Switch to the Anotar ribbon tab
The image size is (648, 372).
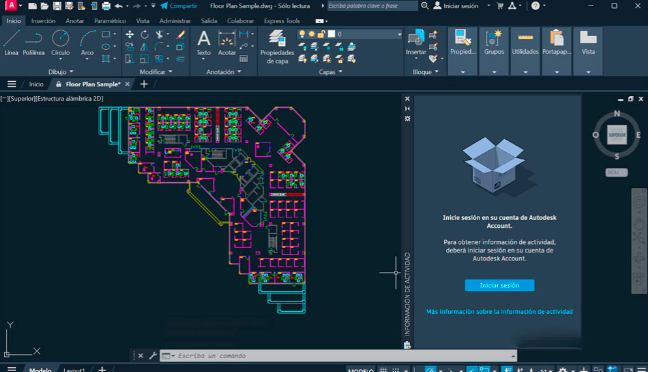[x=74, y=21]
